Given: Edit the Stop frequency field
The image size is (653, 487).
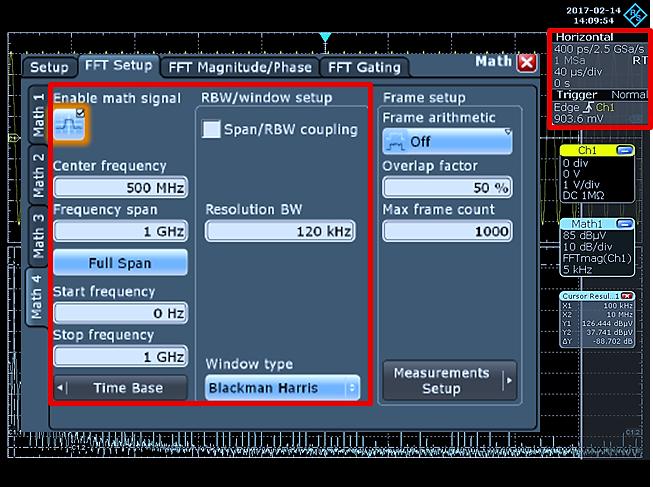Looking at the screenshot, I should [x=120, y=356].
